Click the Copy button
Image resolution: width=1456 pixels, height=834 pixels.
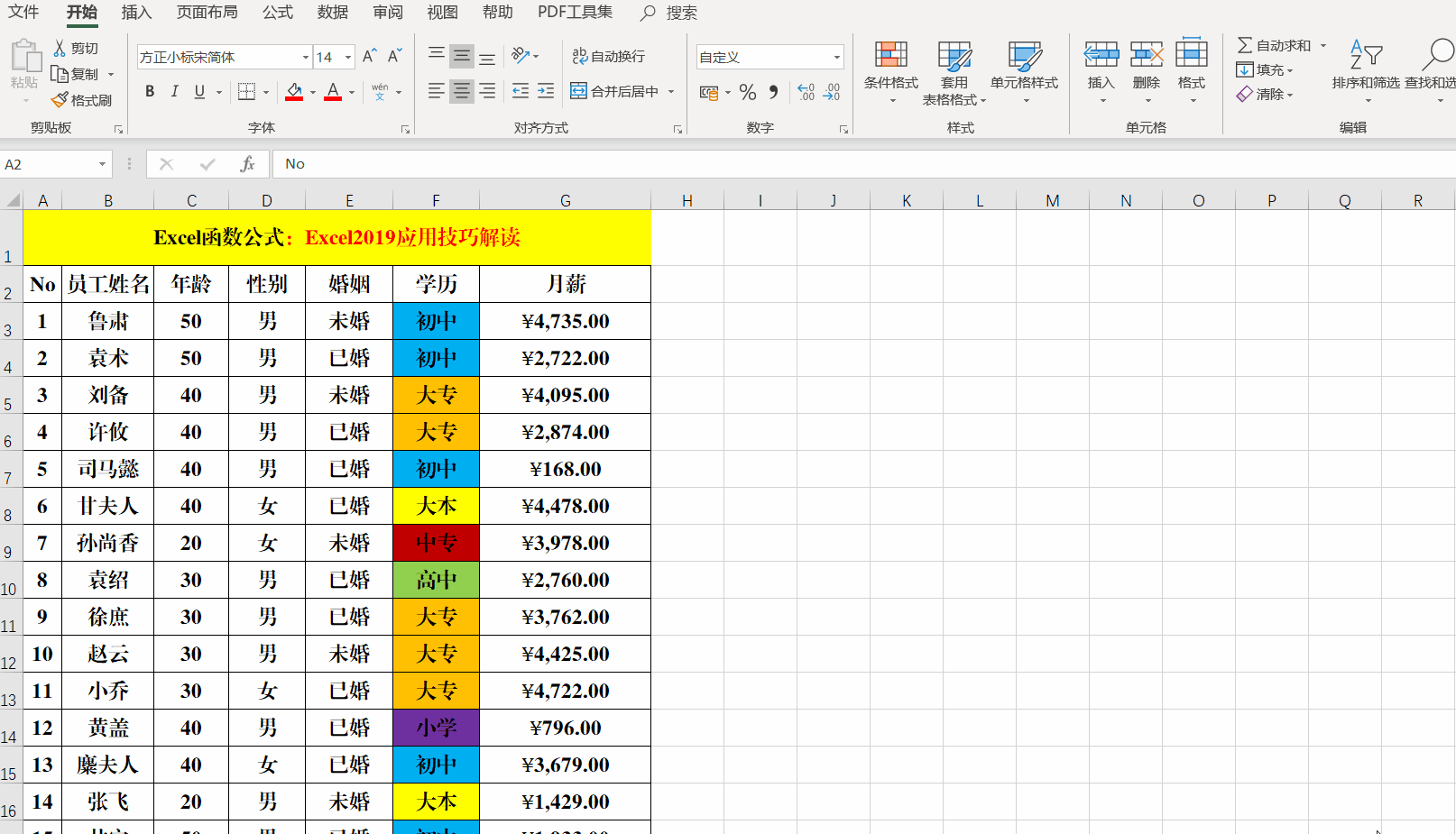(76, 74)
